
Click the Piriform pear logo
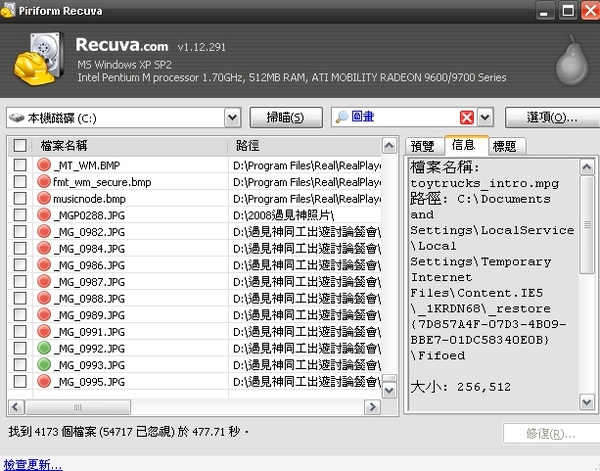572,61
